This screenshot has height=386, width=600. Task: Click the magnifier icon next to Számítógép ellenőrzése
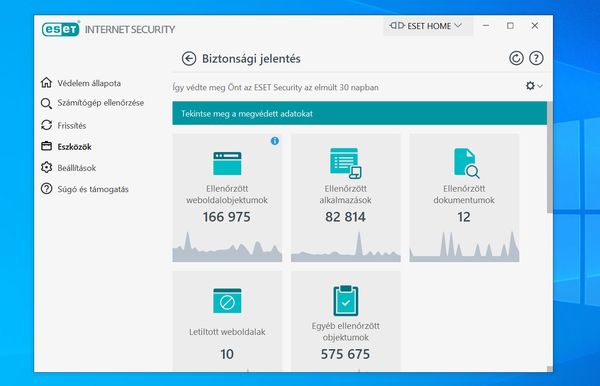point(46,103)
